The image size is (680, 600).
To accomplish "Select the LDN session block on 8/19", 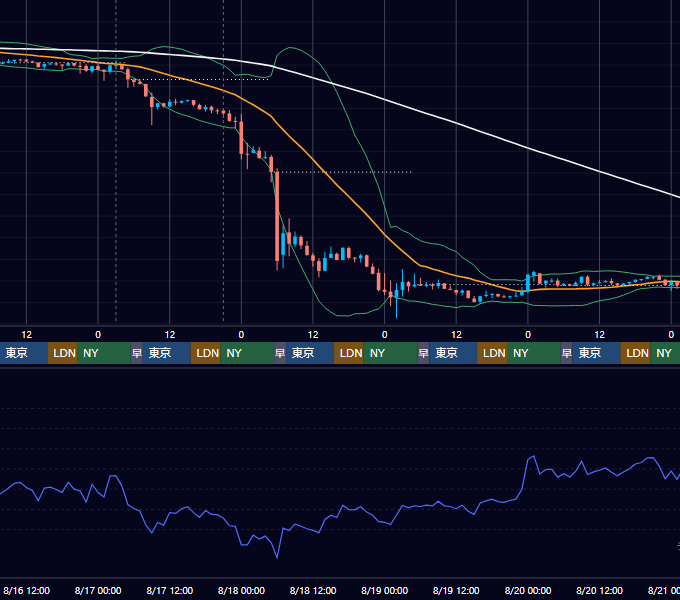I will (x=492, y=353).
